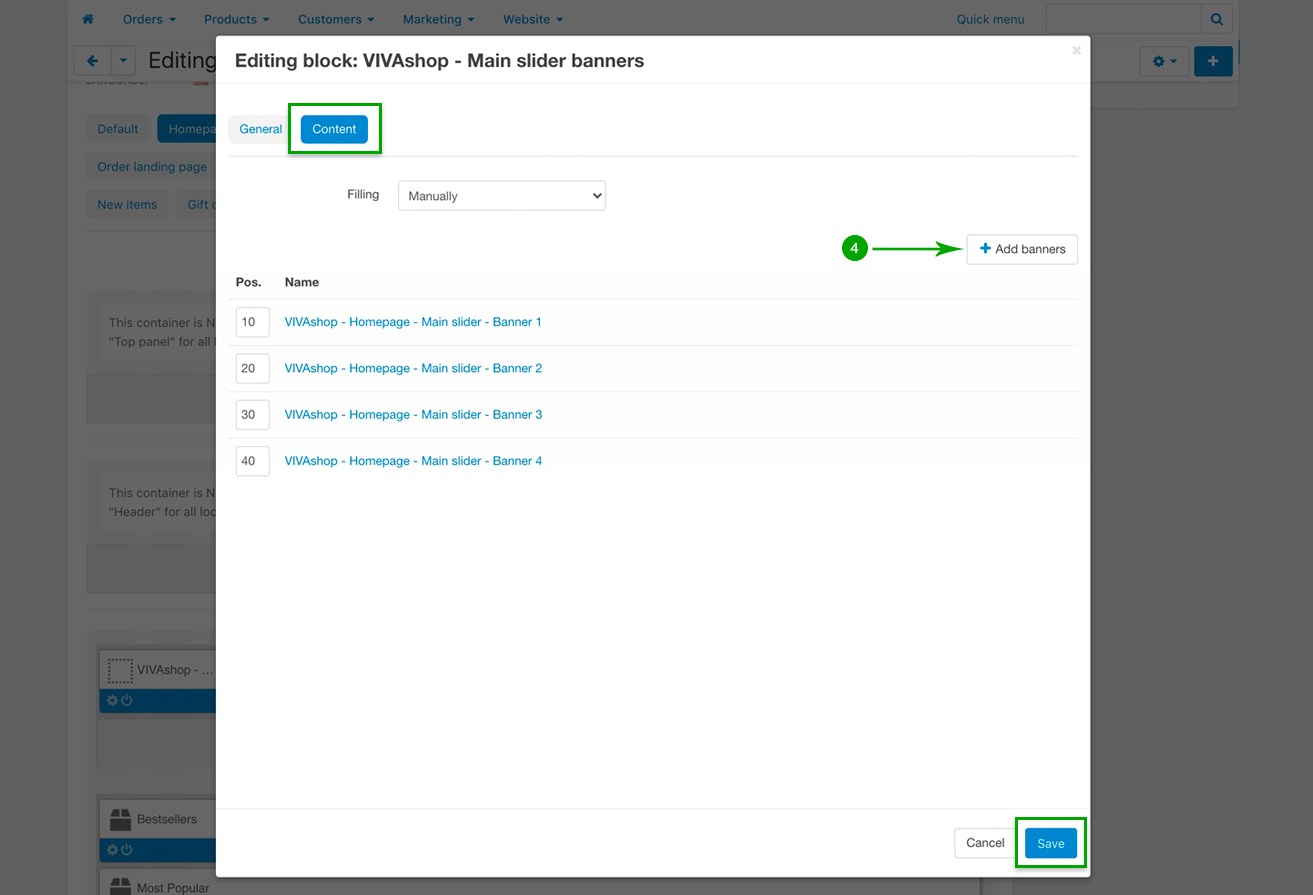
Task: Click the gear icon on VIVAshop block
Action: (x=112, y=701)
